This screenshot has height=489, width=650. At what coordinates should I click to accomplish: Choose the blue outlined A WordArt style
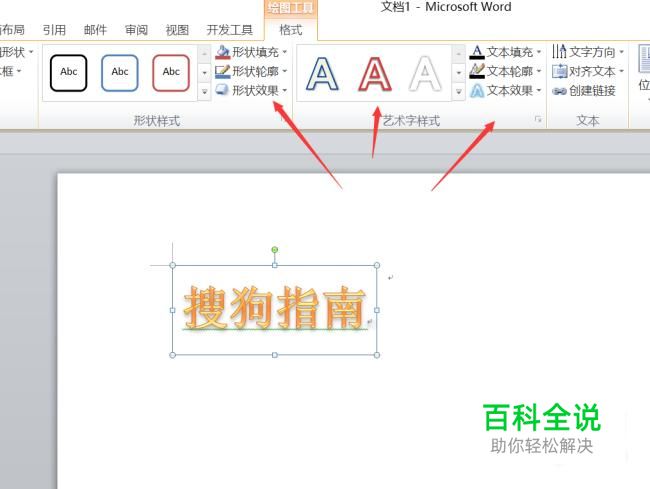click(322, 74)
